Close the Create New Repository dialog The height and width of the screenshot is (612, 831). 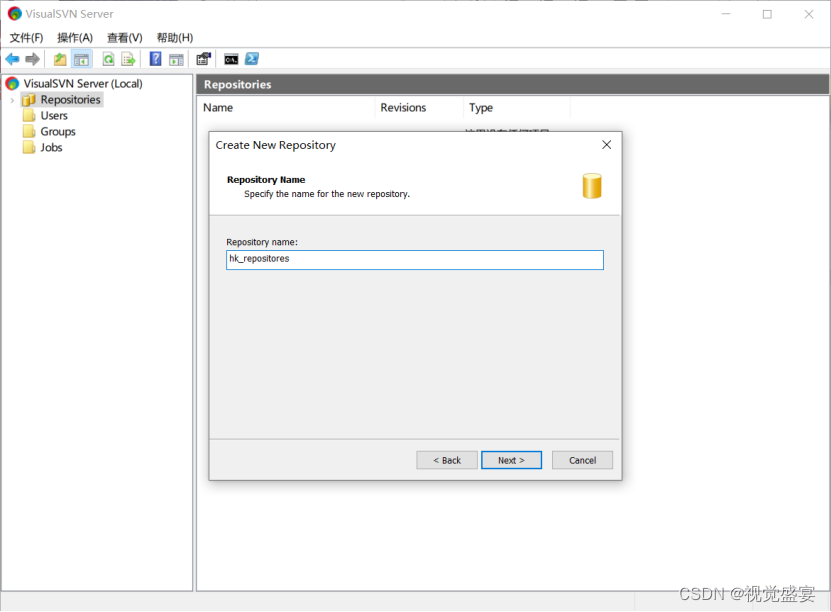point(607,145)
